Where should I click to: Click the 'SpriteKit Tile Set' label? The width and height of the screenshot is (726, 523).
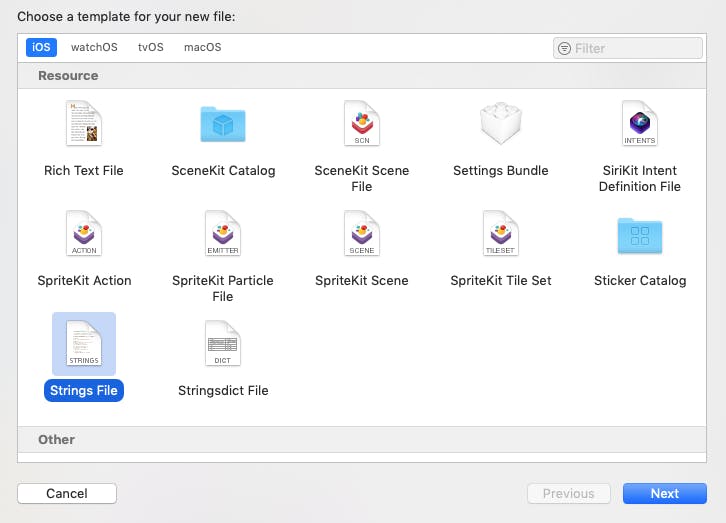[501, 281]
